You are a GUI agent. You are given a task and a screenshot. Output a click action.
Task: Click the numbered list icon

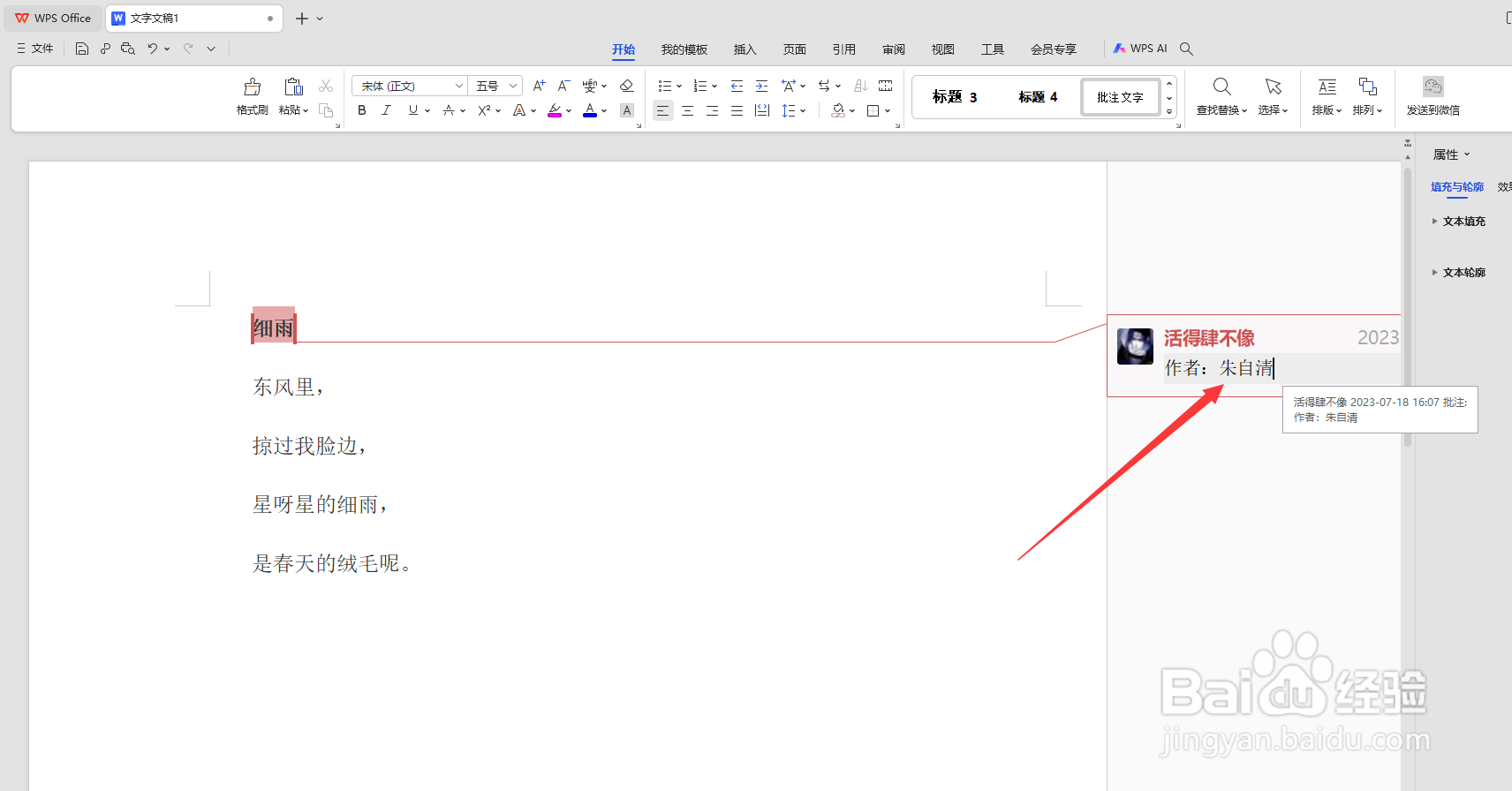pyautogui.click(x=700, y=86)
